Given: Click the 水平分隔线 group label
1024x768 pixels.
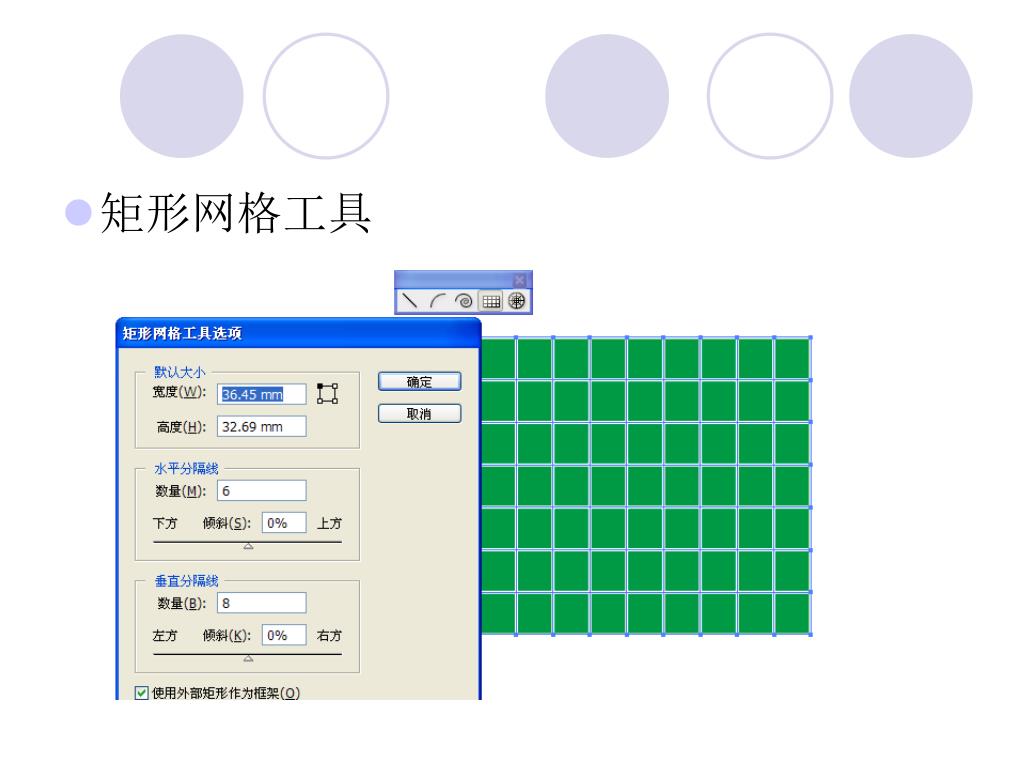Looking at the screenshot, I should (186, 468).
